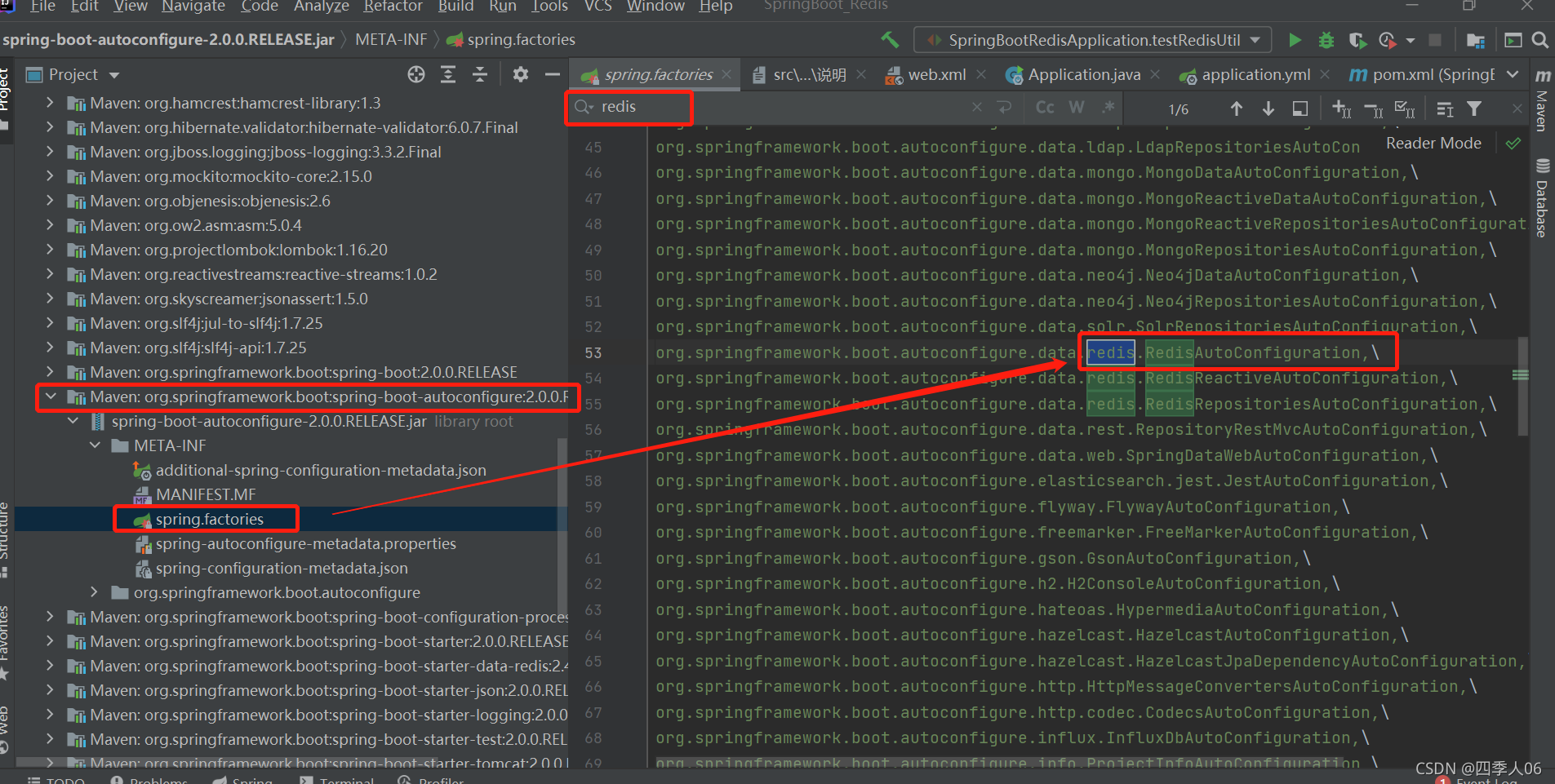
Task: Unselect occurrence icon in search bar
Action: 1374,109
